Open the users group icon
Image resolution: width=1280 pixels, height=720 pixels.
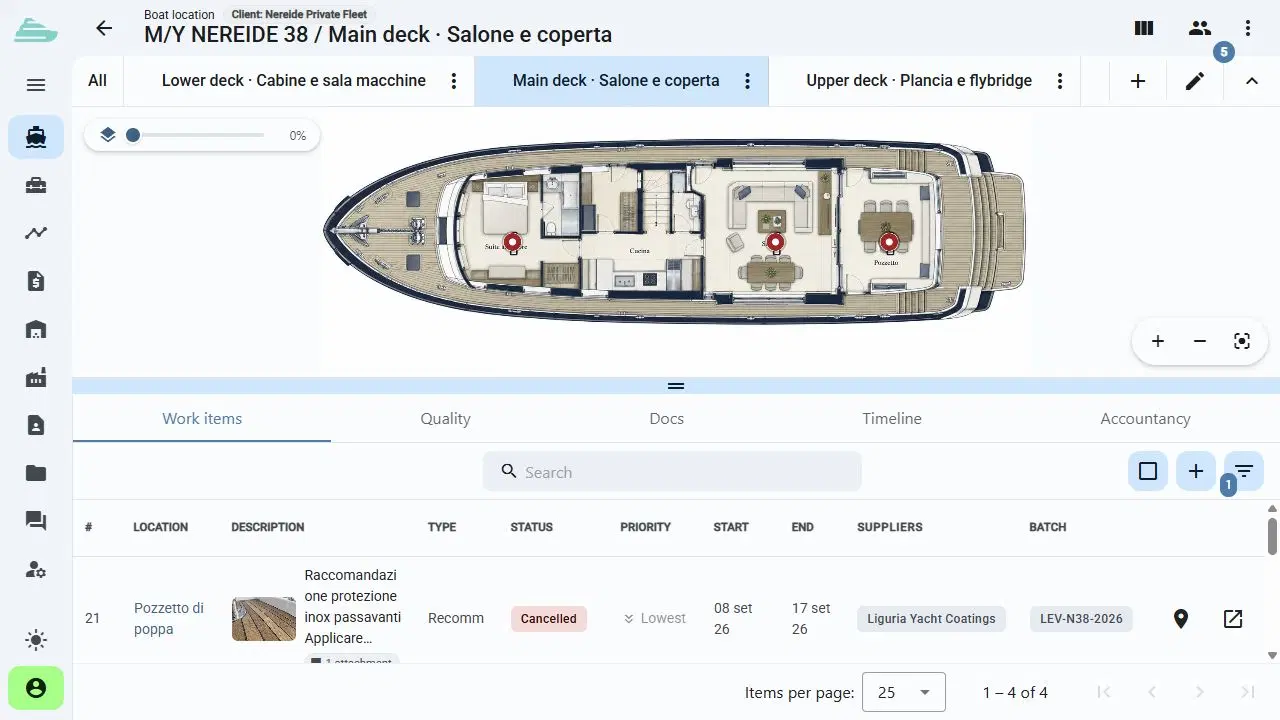(x=1200, y=28)
